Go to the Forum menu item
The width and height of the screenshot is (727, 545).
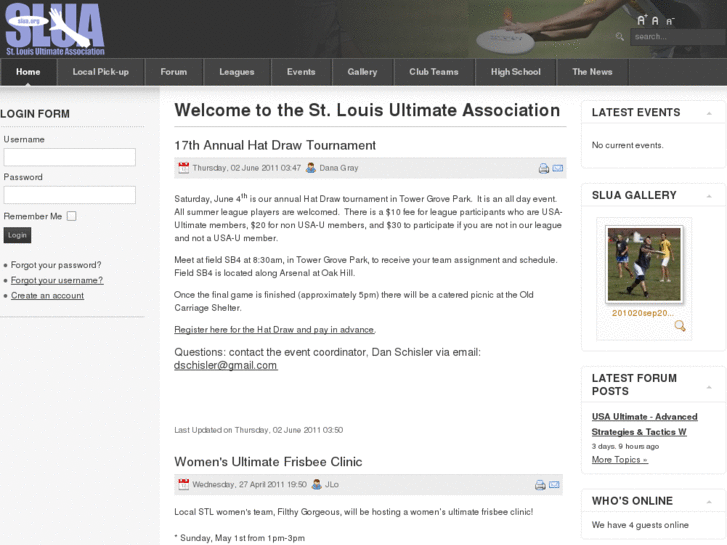pos(174,72)
